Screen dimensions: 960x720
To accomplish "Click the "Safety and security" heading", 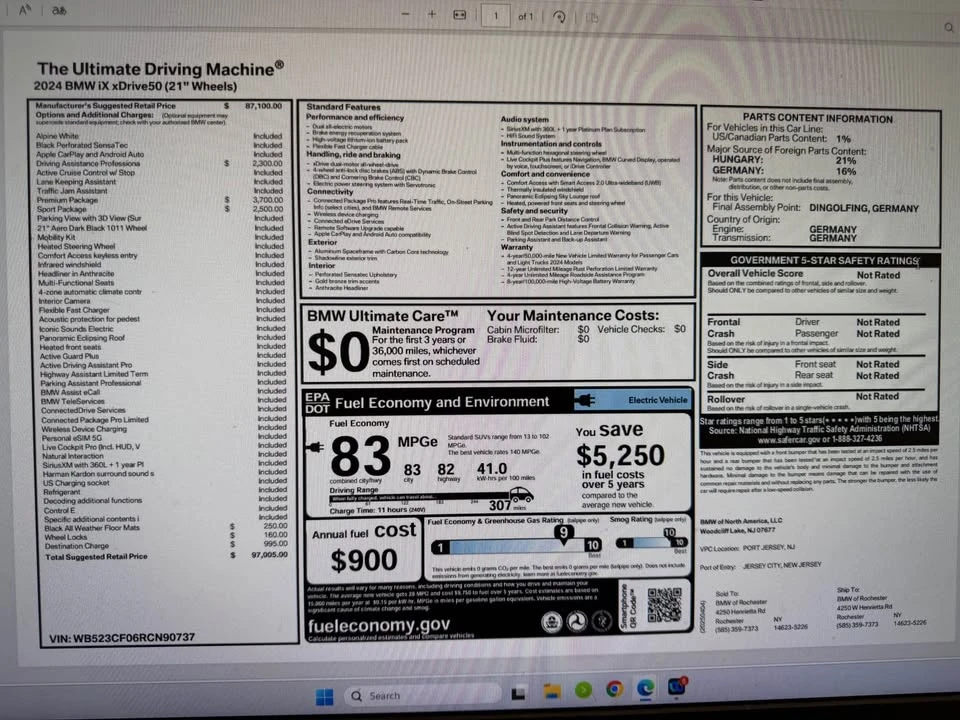I will (x=534, y=211).
